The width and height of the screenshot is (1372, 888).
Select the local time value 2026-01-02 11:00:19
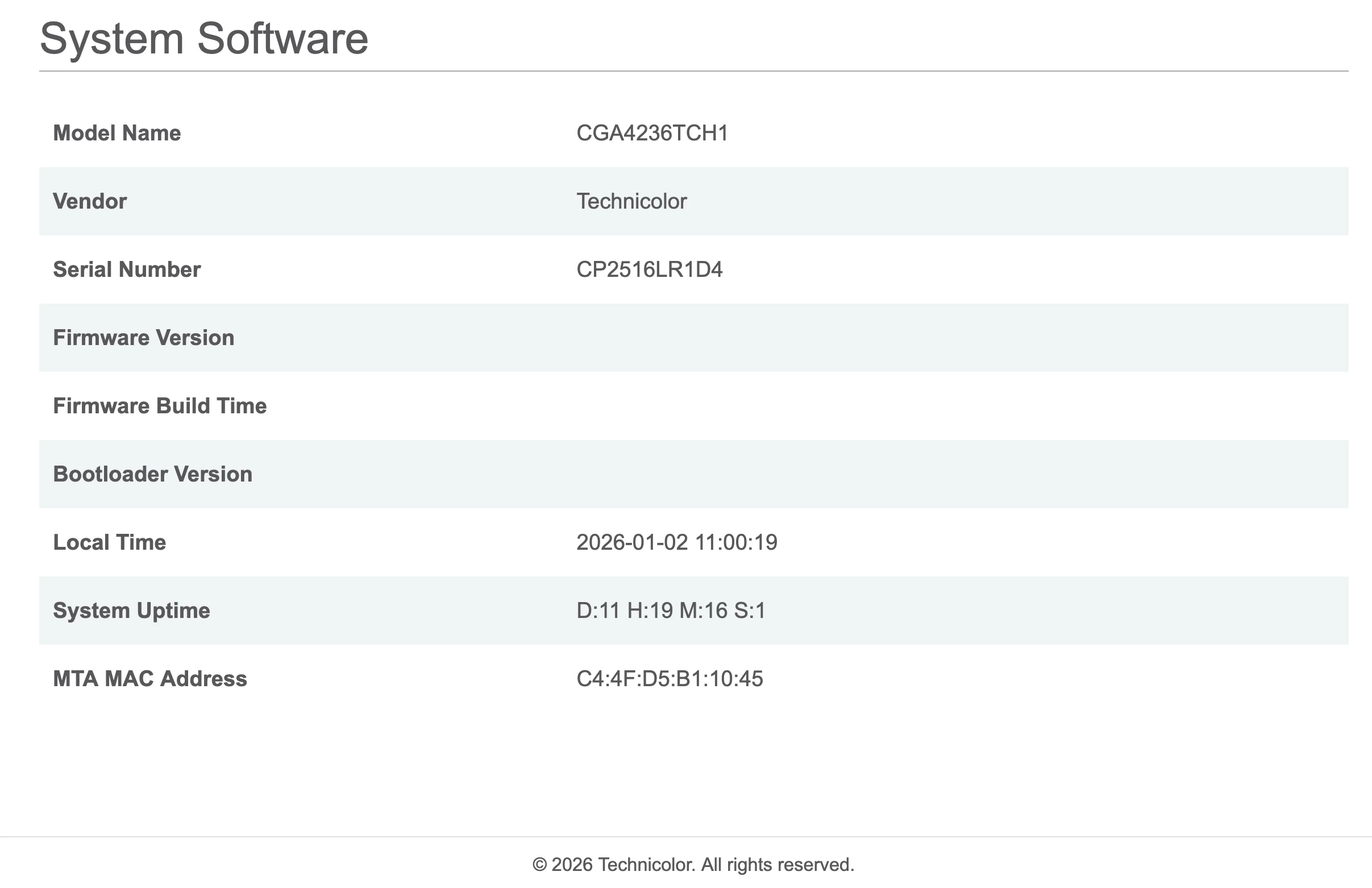[x=677, y=542]
